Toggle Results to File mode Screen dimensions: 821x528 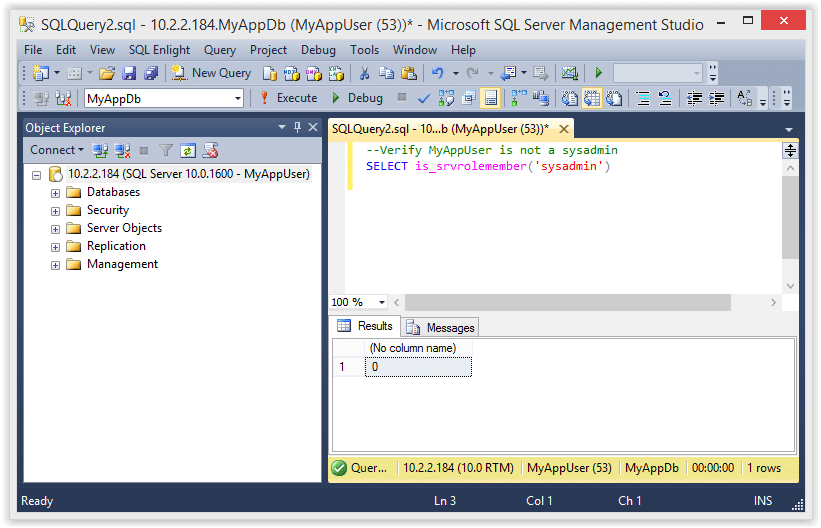pyautogui.click(x=614, y=98)
